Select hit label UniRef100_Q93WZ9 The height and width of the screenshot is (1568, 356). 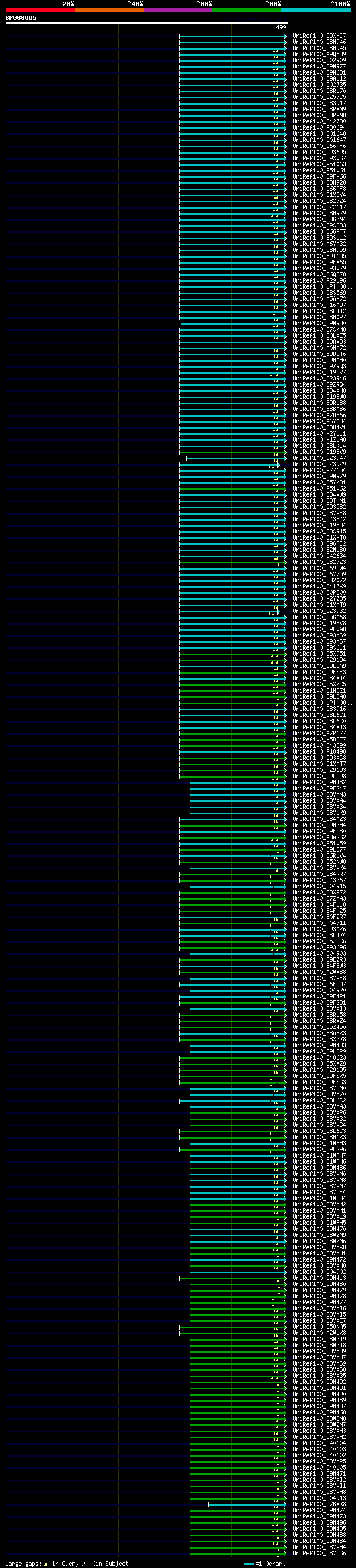pos(319,269)
